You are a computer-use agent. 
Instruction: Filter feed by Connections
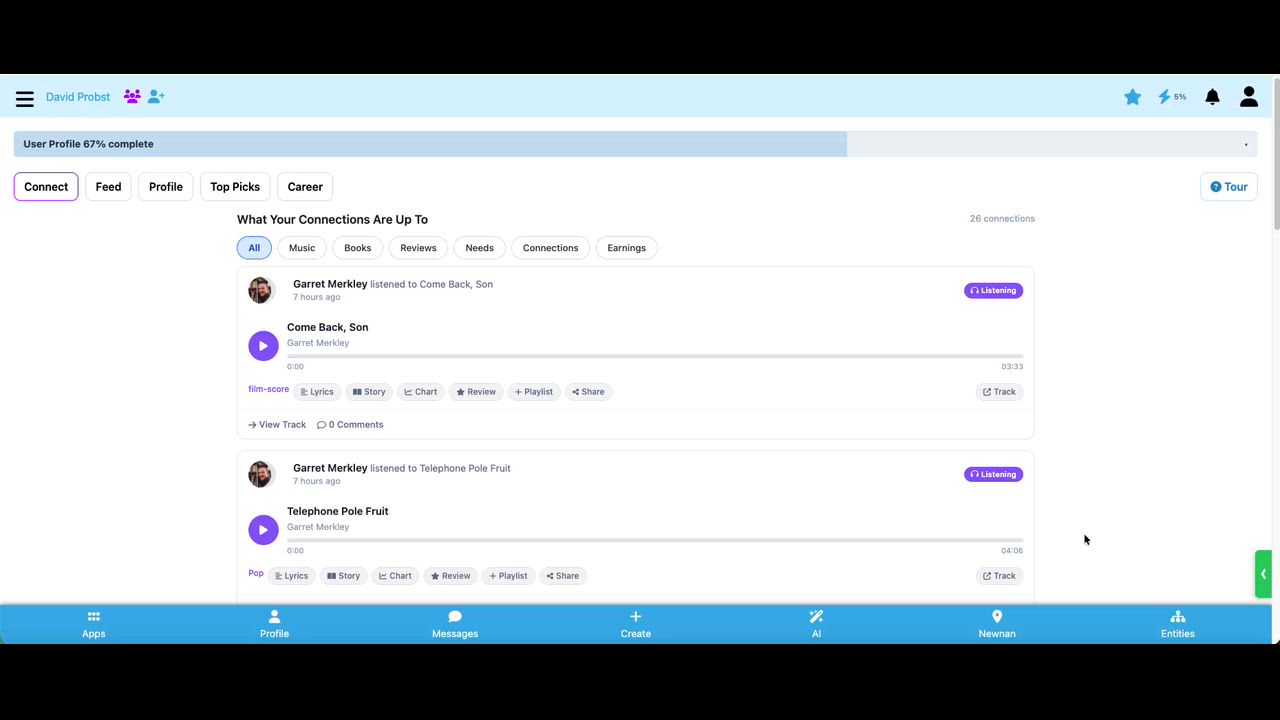tap(551, 248)
